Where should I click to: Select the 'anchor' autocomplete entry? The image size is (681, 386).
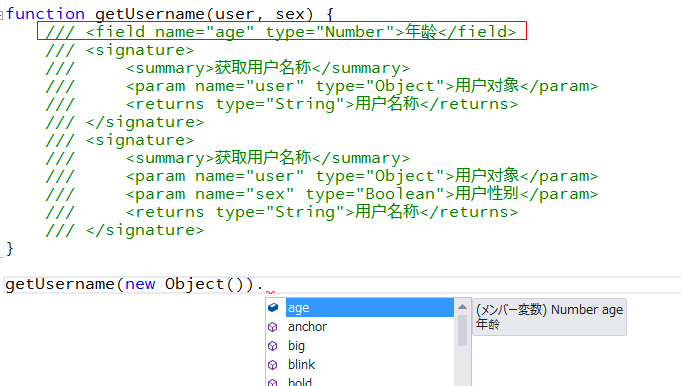click(307, 327)
